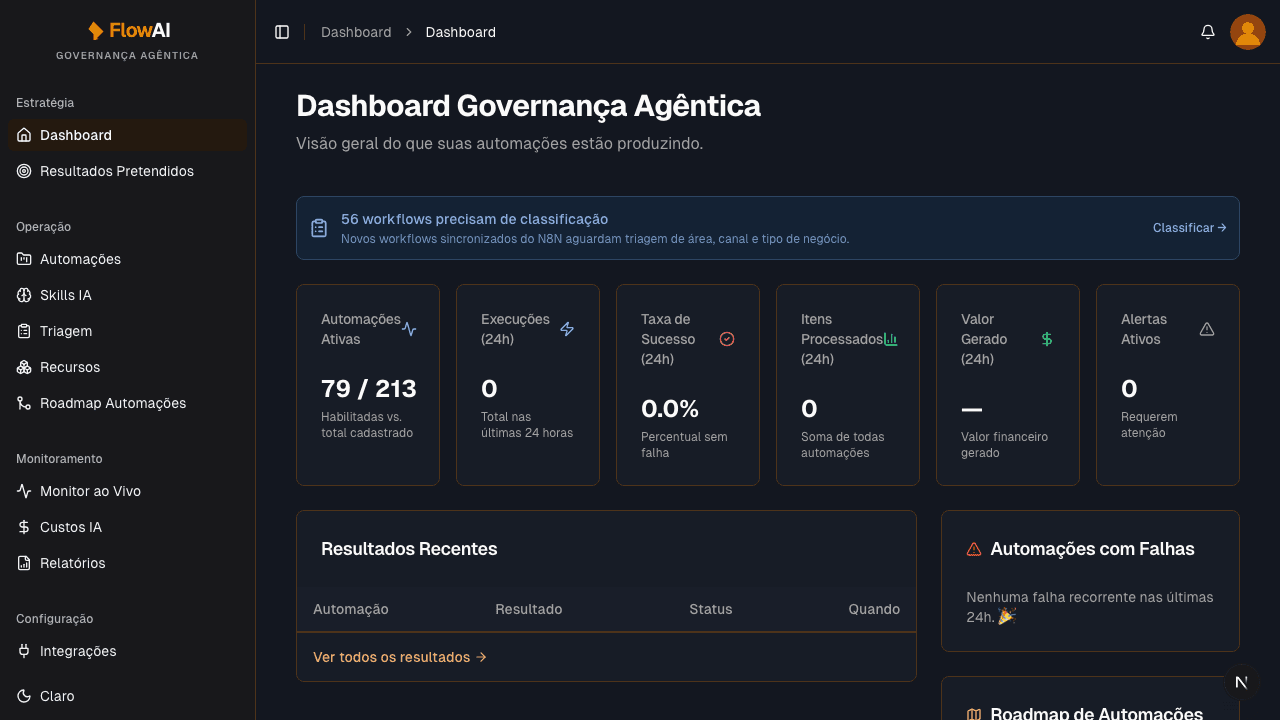The height and width of the screenshot is (720, 1280).
Task: Click the Classificar link in banner
Action: coord(1190,228)
